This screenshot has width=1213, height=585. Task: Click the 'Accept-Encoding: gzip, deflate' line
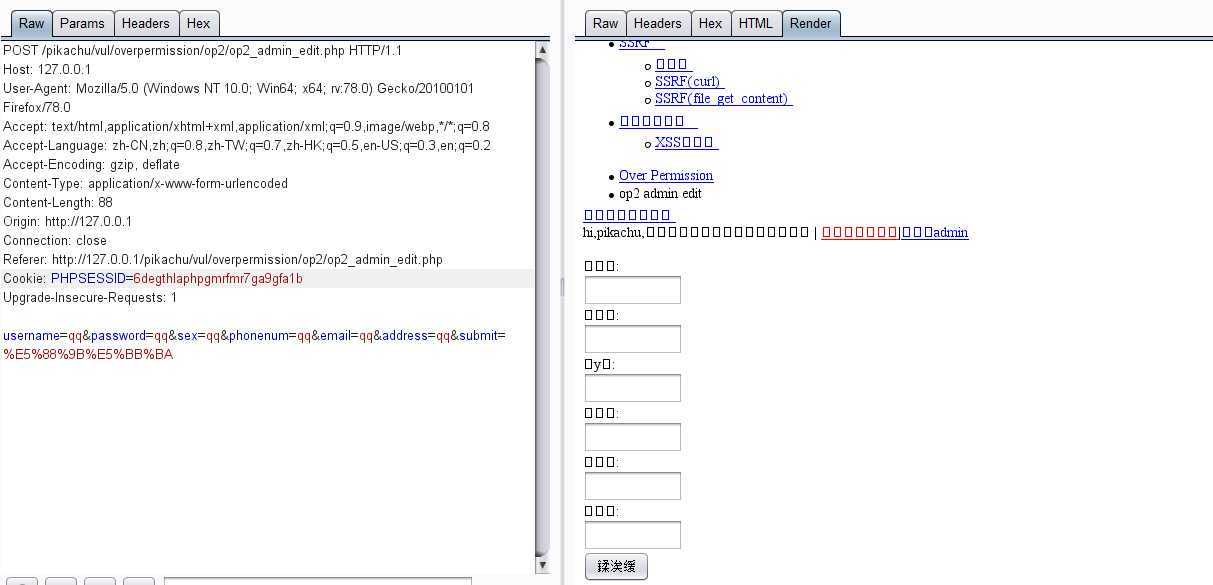(x=92, y=164)
